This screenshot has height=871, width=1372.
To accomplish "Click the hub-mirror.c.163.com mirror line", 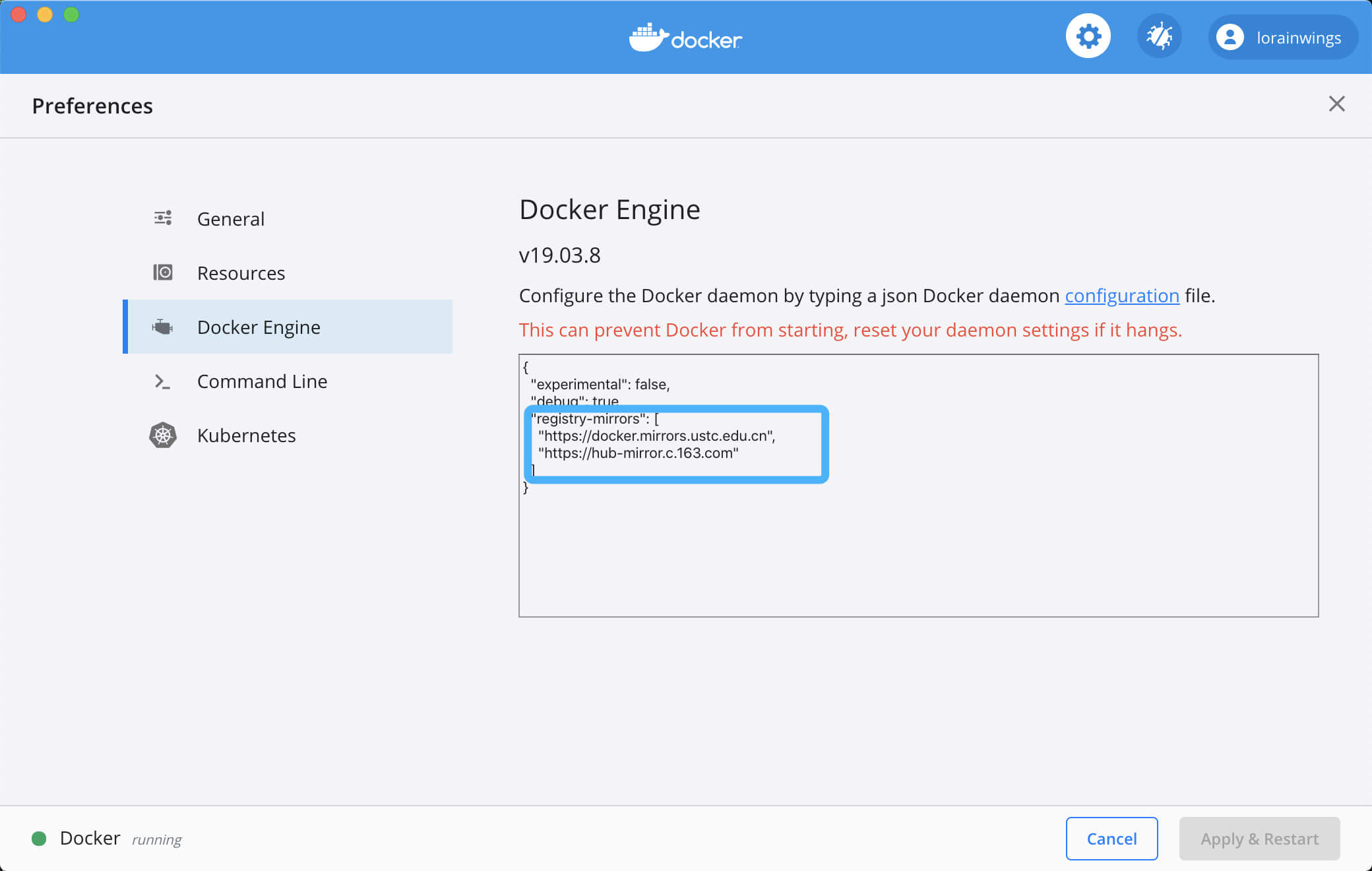I will coord(638,453).
